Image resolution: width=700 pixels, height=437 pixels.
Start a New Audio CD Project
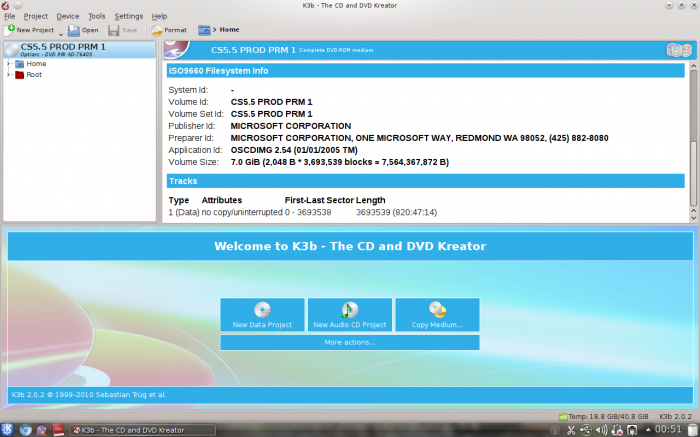pos(350,315)
